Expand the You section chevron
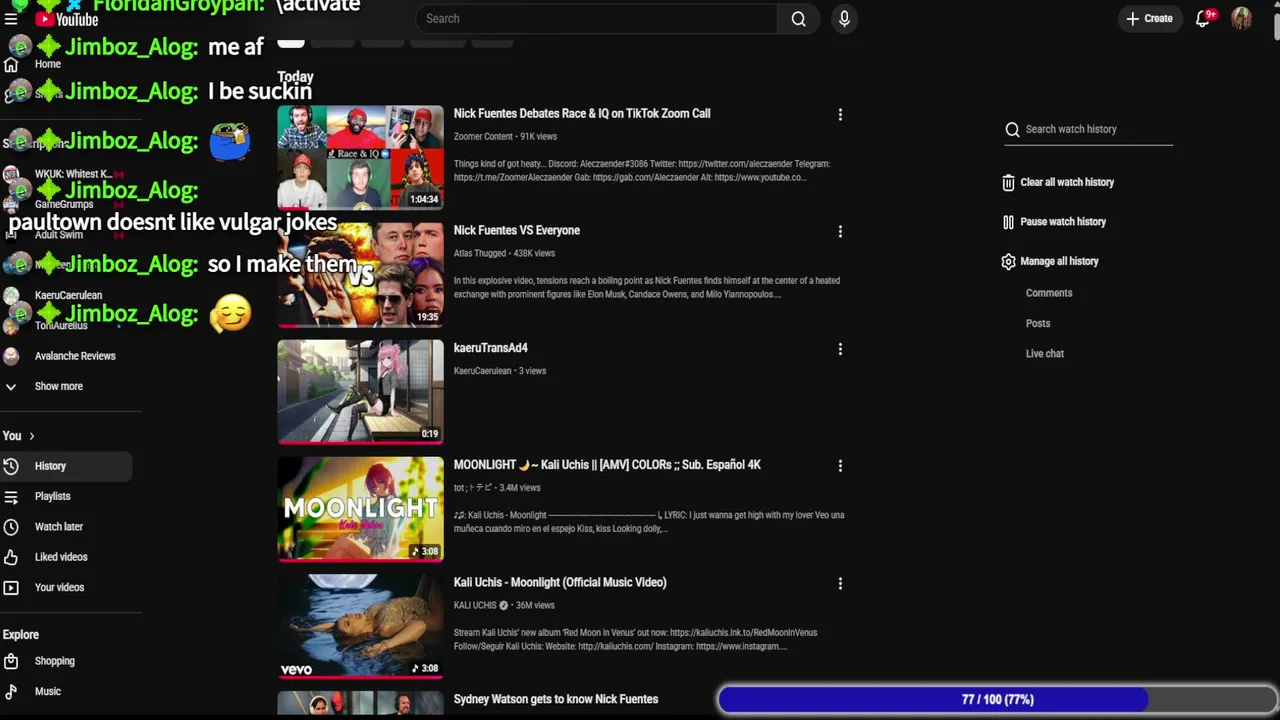The width and height of the screenshot is (1280, 720). click(x=31, y=436)
